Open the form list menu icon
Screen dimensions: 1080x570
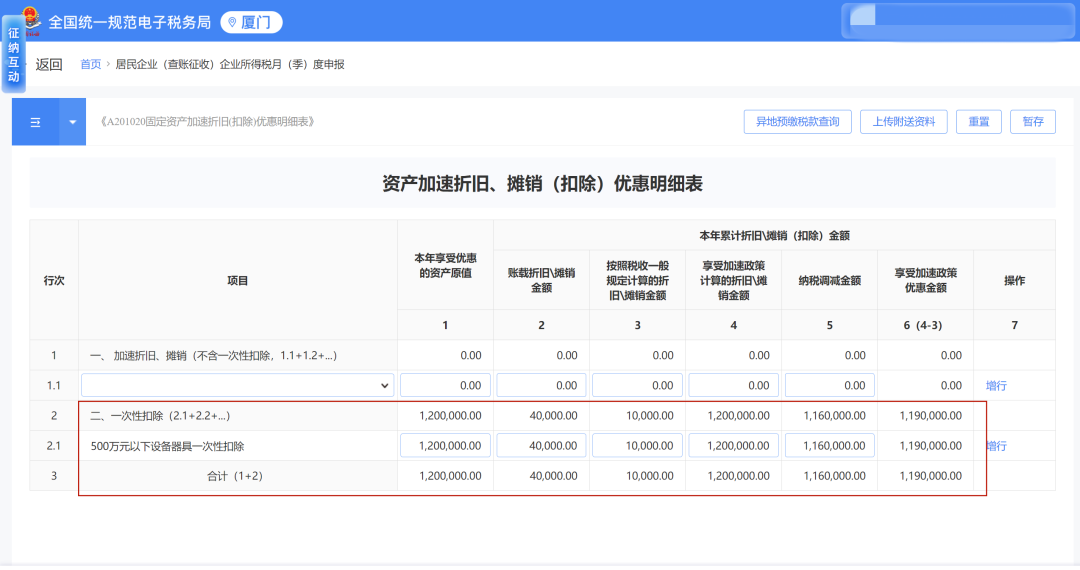tap(35, 122)
